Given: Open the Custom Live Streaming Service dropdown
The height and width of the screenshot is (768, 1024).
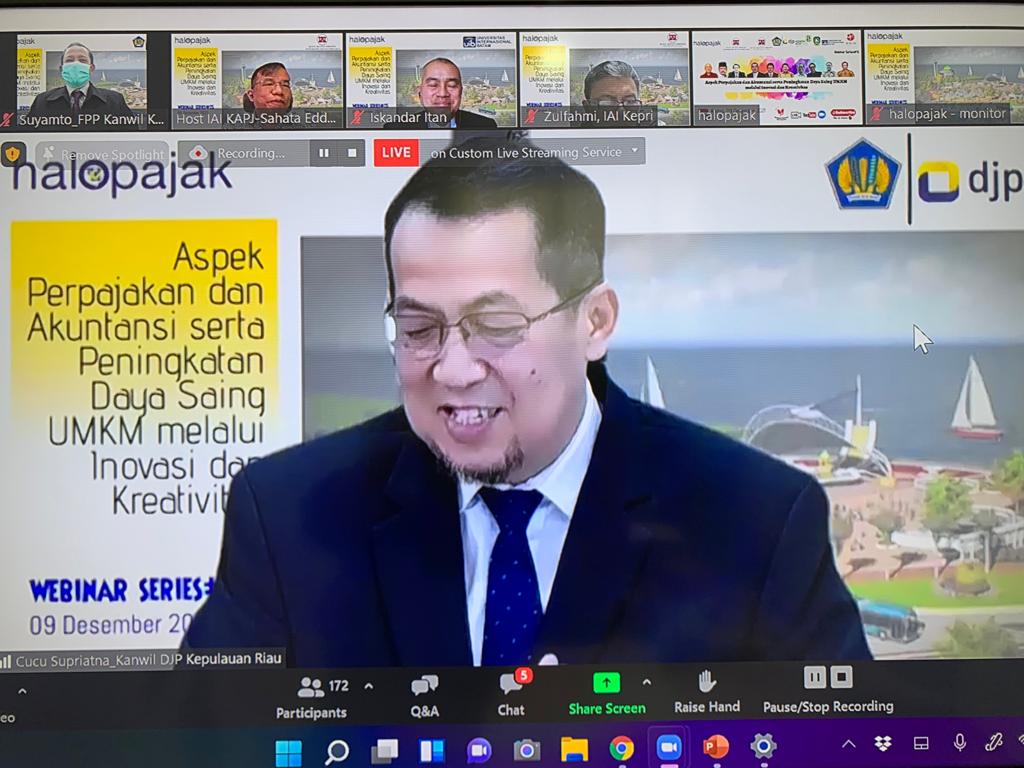Looking at the screenshot, I should tap(634, 152).
